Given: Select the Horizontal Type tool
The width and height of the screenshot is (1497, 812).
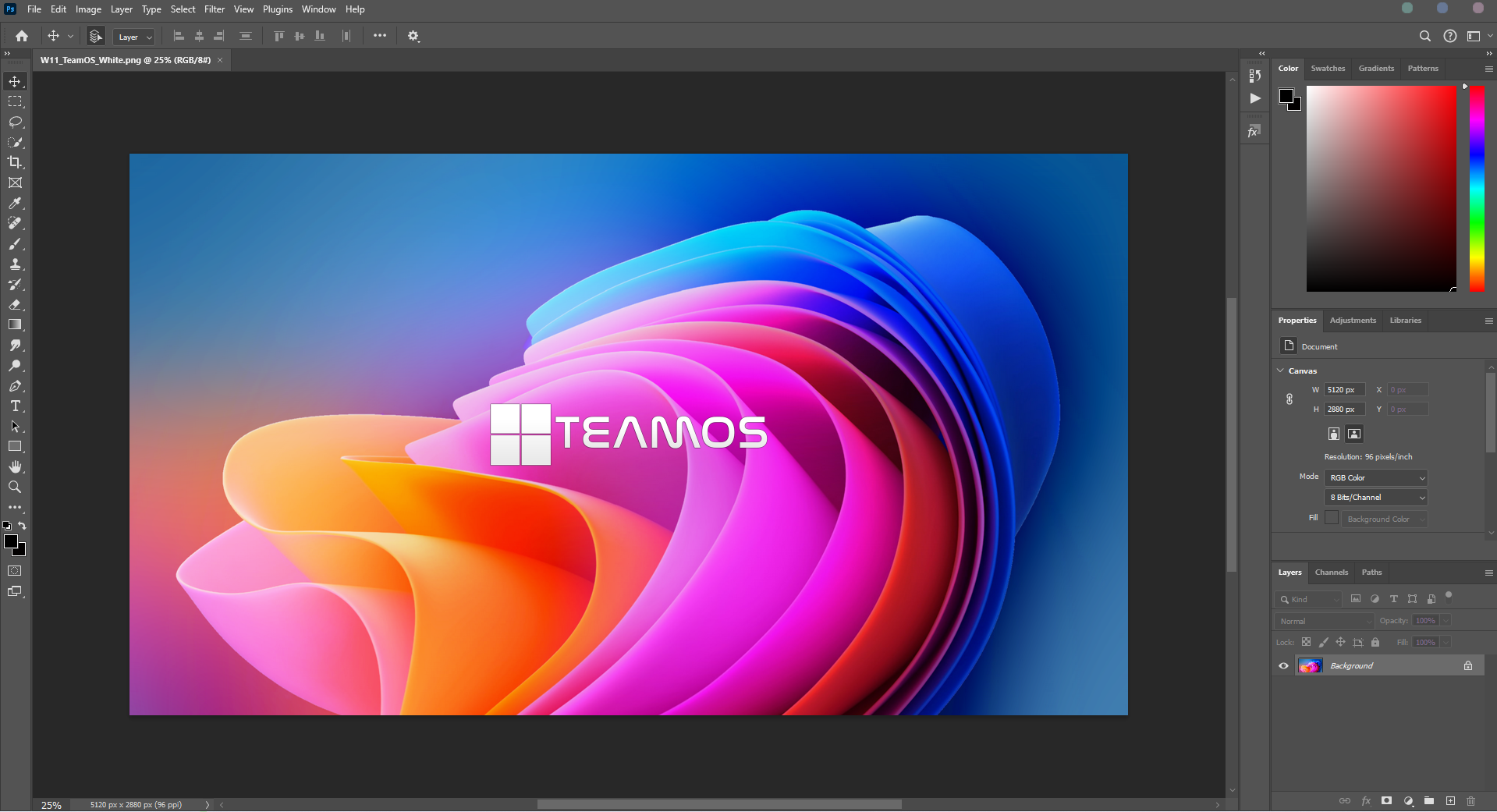Looking at the screenshot, I should coord(15,406).
